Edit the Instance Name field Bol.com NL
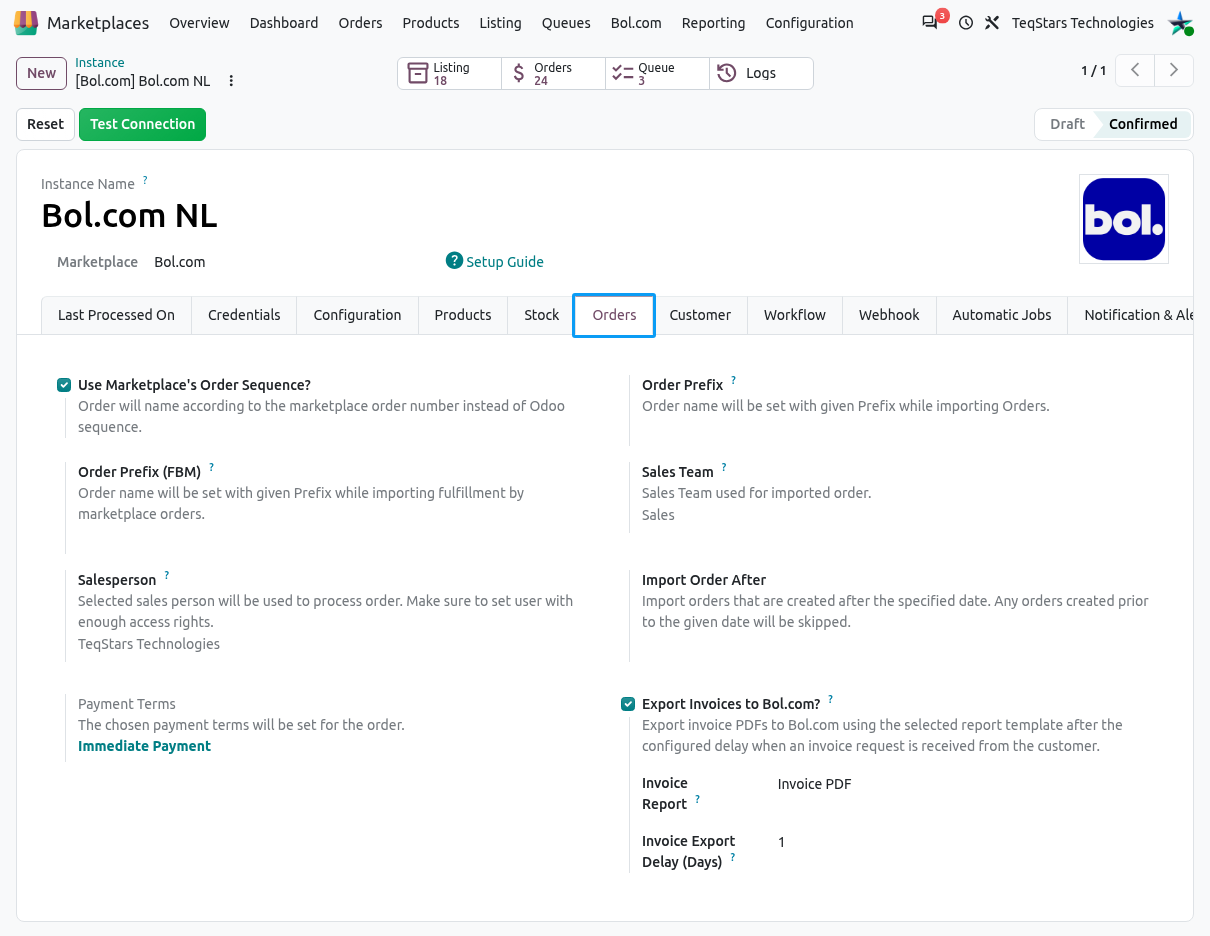The image size is (1210, 936). (129, 215)
